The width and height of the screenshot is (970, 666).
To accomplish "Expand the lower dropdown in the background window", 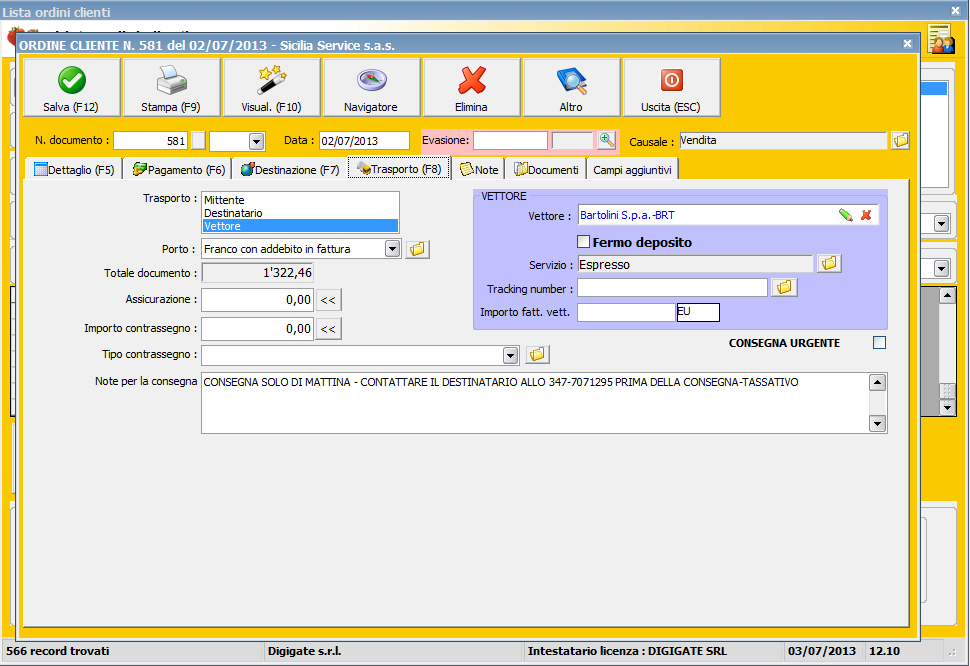I will pos(942,268).
